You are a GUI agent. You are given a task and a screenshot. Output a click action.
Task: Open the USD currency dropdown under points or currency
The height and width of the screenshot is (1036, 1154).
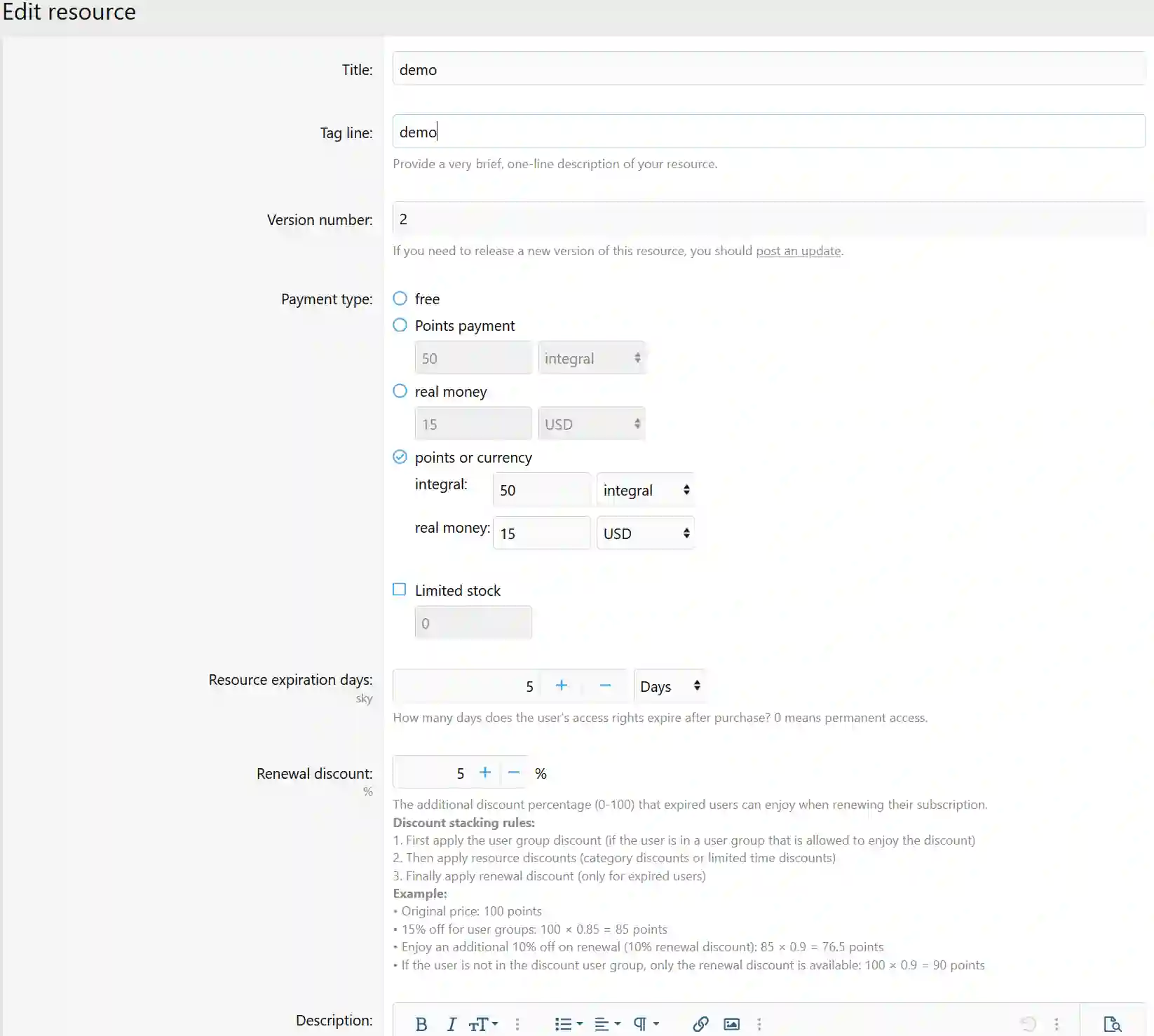[x=645, y=533]
